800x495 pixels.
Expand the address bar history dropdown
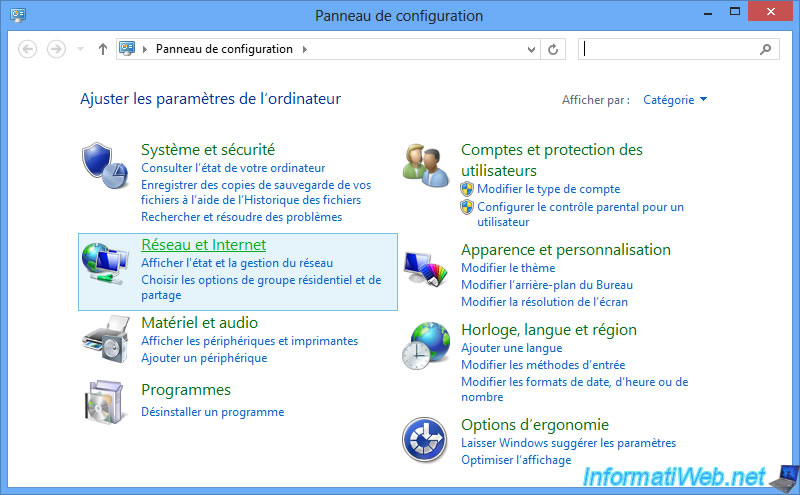[x=531, y=50]
